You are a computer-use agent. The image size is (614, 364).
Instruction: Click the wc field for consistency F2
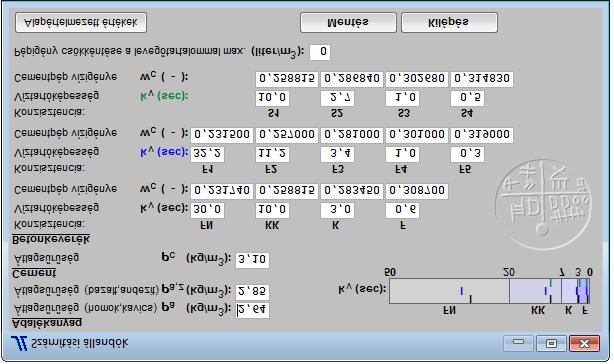287,135
